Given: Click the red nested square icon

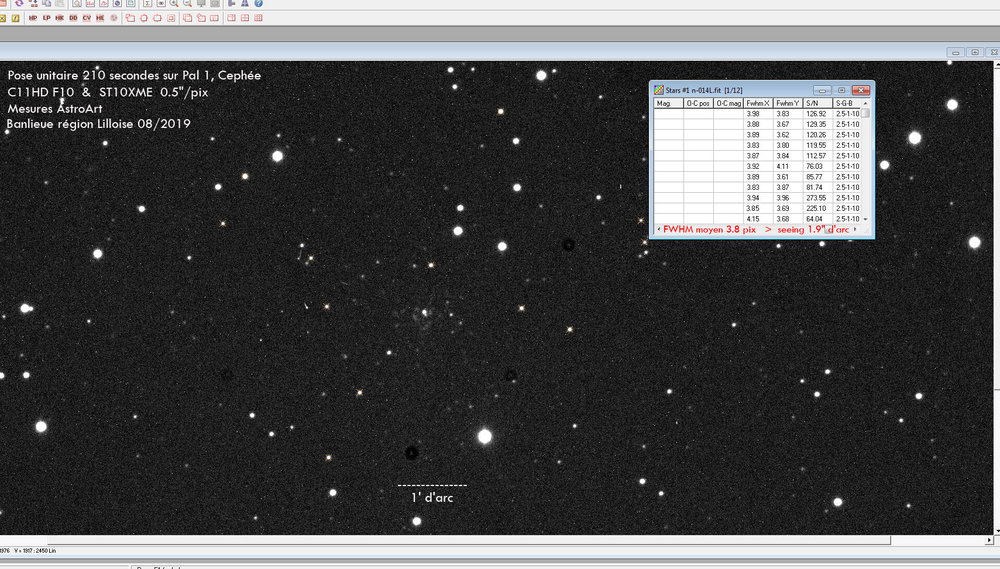Looking at the screenshot, I should pos(171,18).
